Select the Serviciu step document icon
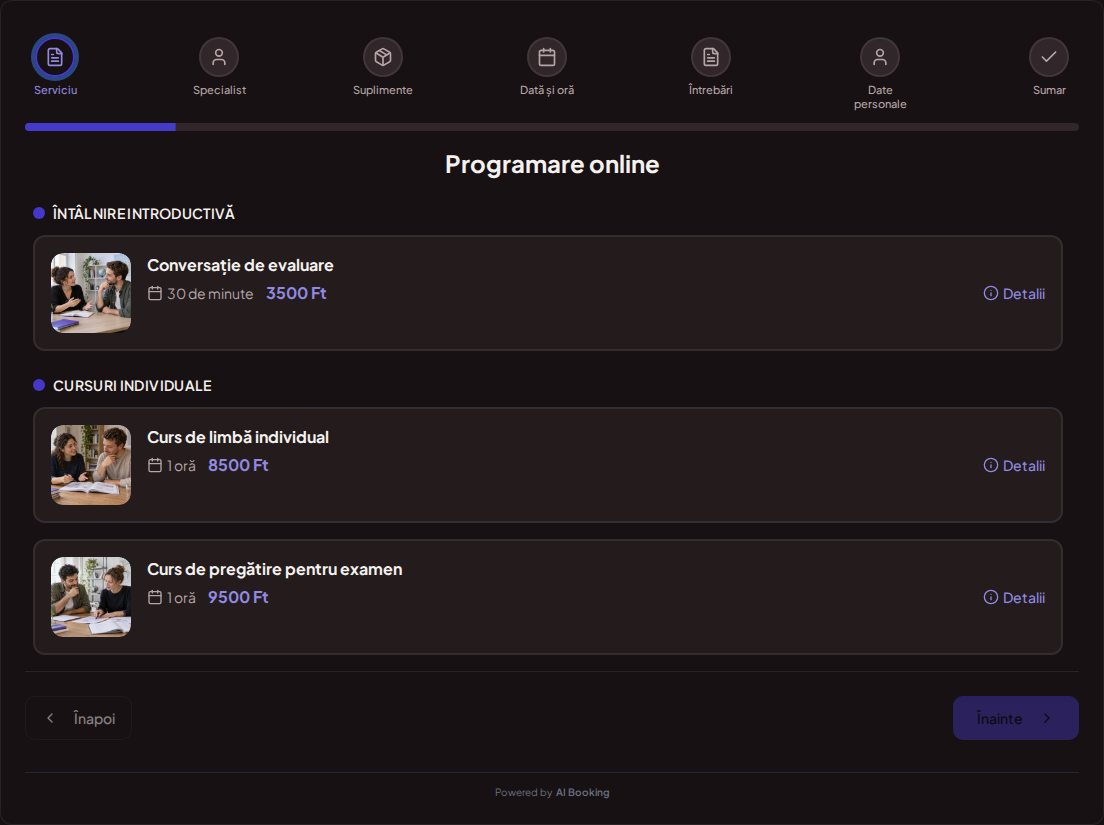This screenshot has width=1104, height=825. coord(55,57)
